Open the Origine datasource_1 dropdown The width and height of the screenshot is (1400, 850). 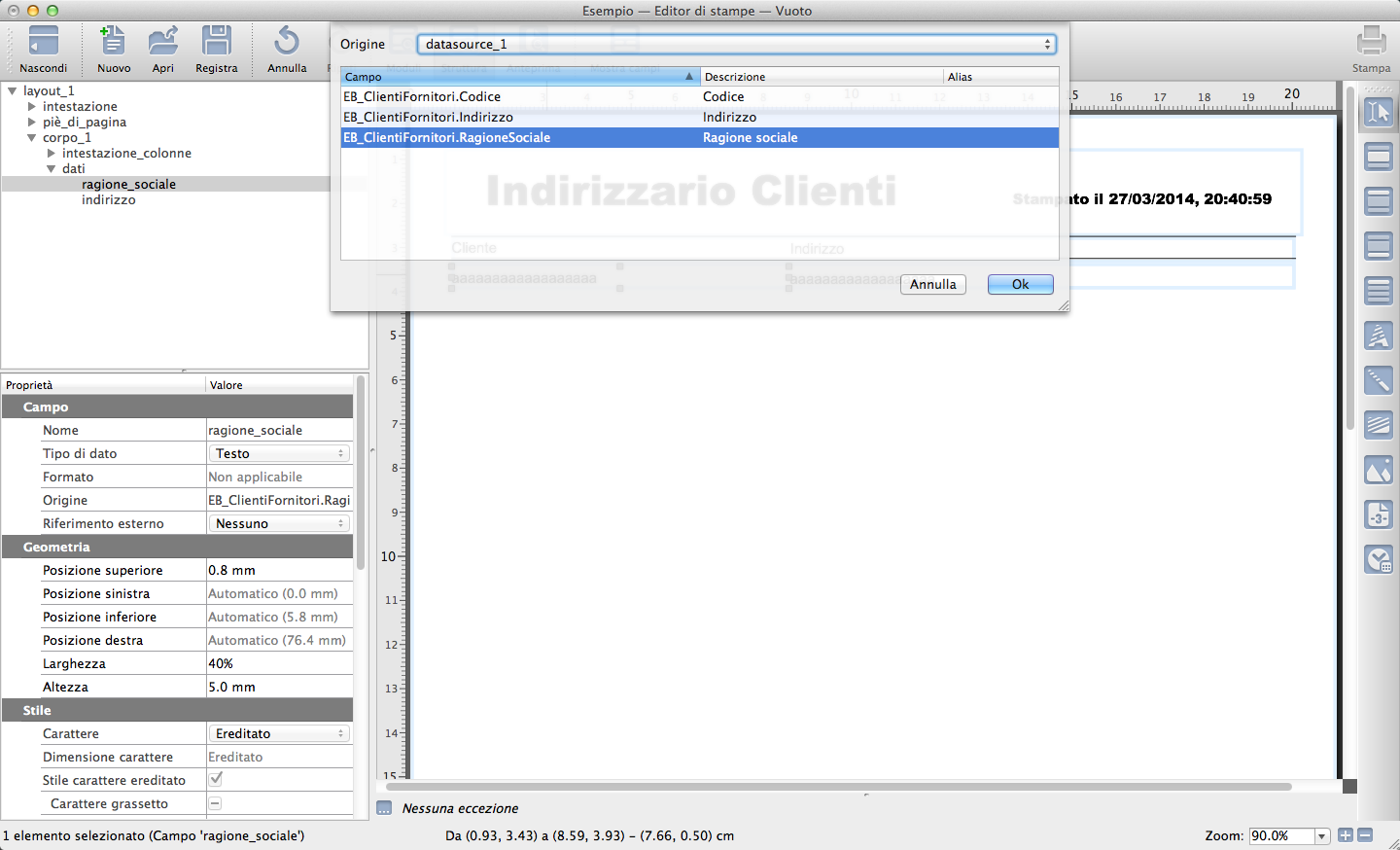click(x=736, y=44)
